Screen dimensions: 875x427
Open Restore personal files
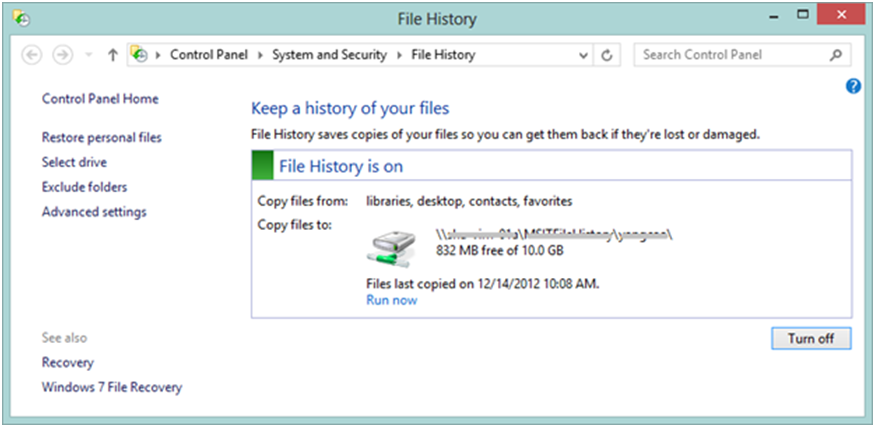point(102,137)
